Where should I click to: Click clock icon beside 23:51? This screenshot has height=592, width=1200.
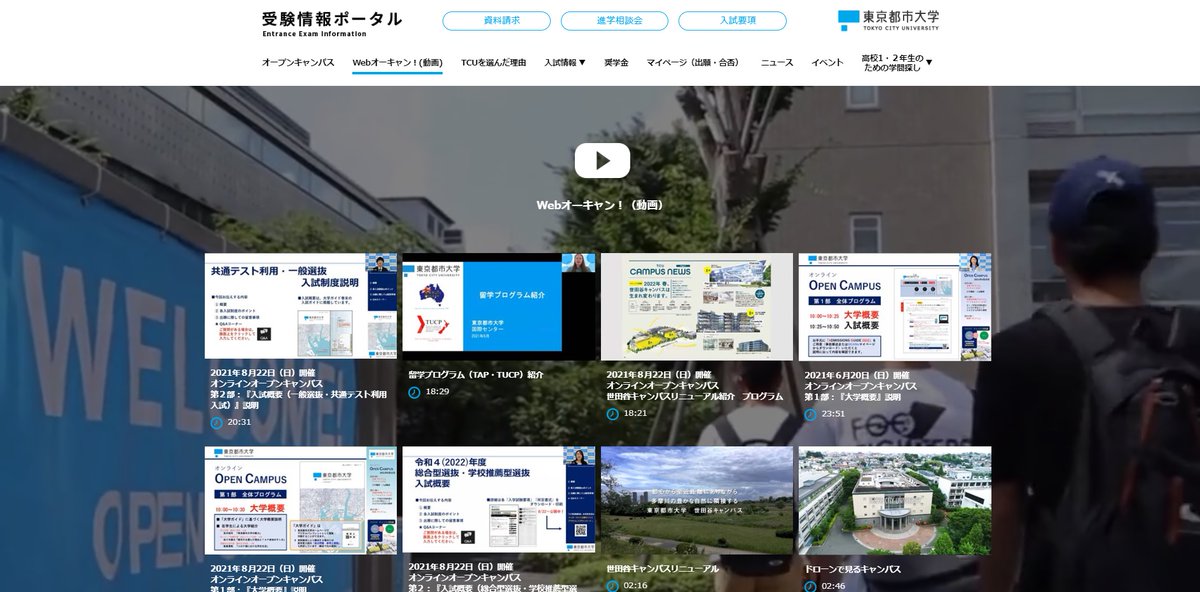click(810, 413)
